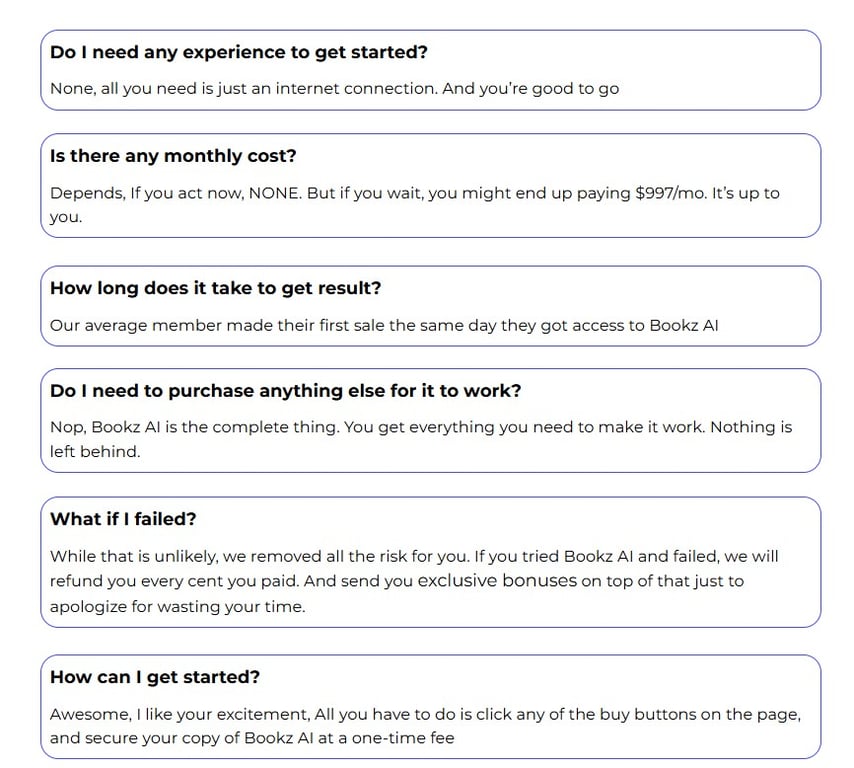The image size is (854, 768).
Task: Click 'Awesome, I like your excitement' answer line
Action: click(x=180, y=715)
